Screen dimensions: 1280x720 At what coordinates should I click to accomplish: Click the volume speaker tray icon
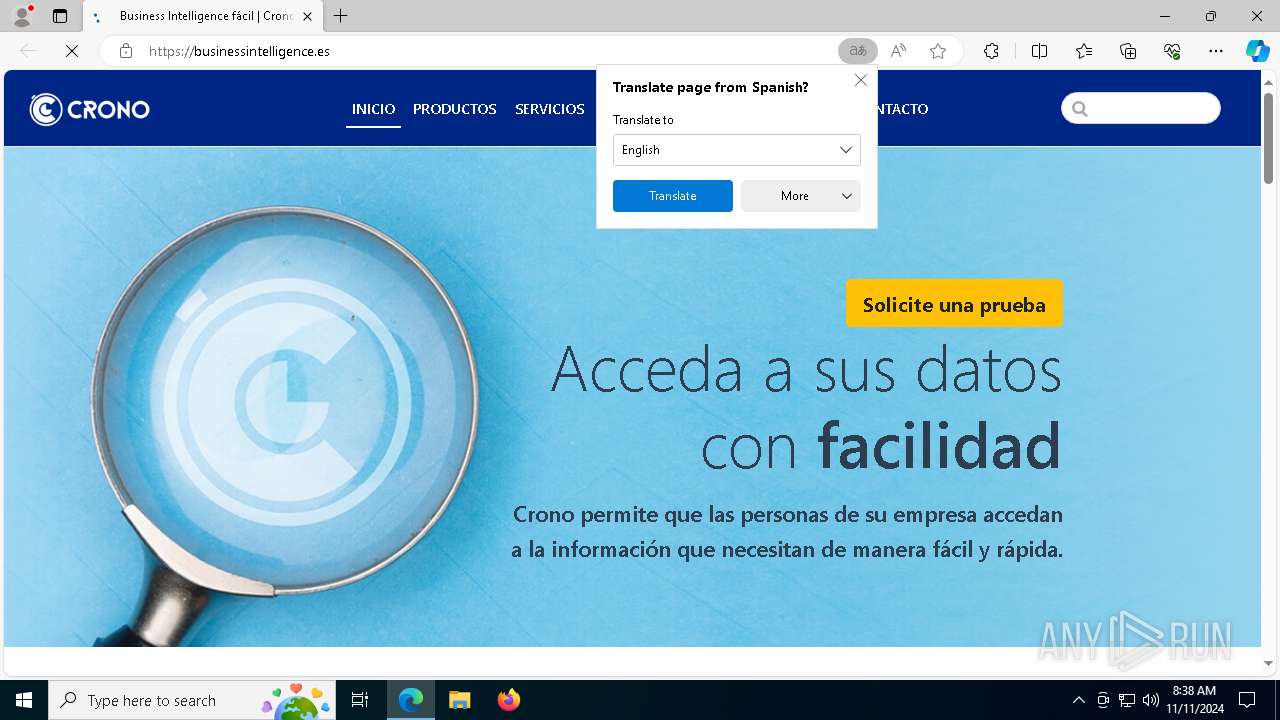(x=1151, y=700)
